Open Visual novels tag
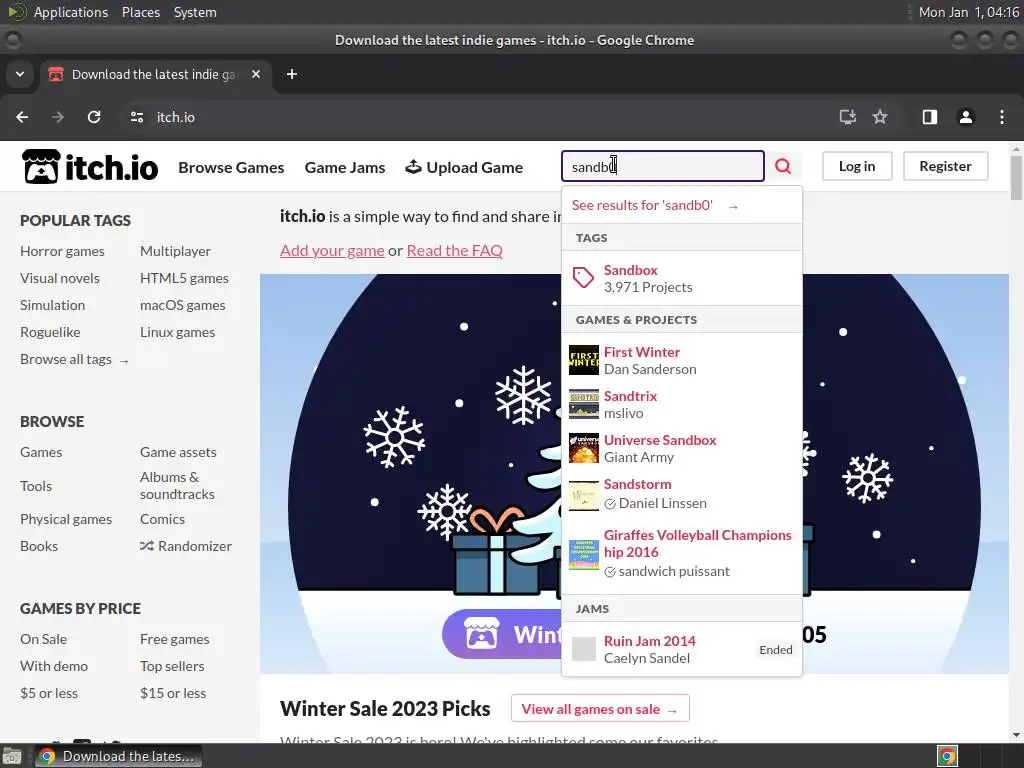This screenshot has height=768, width=1024. tap(59, 278)
